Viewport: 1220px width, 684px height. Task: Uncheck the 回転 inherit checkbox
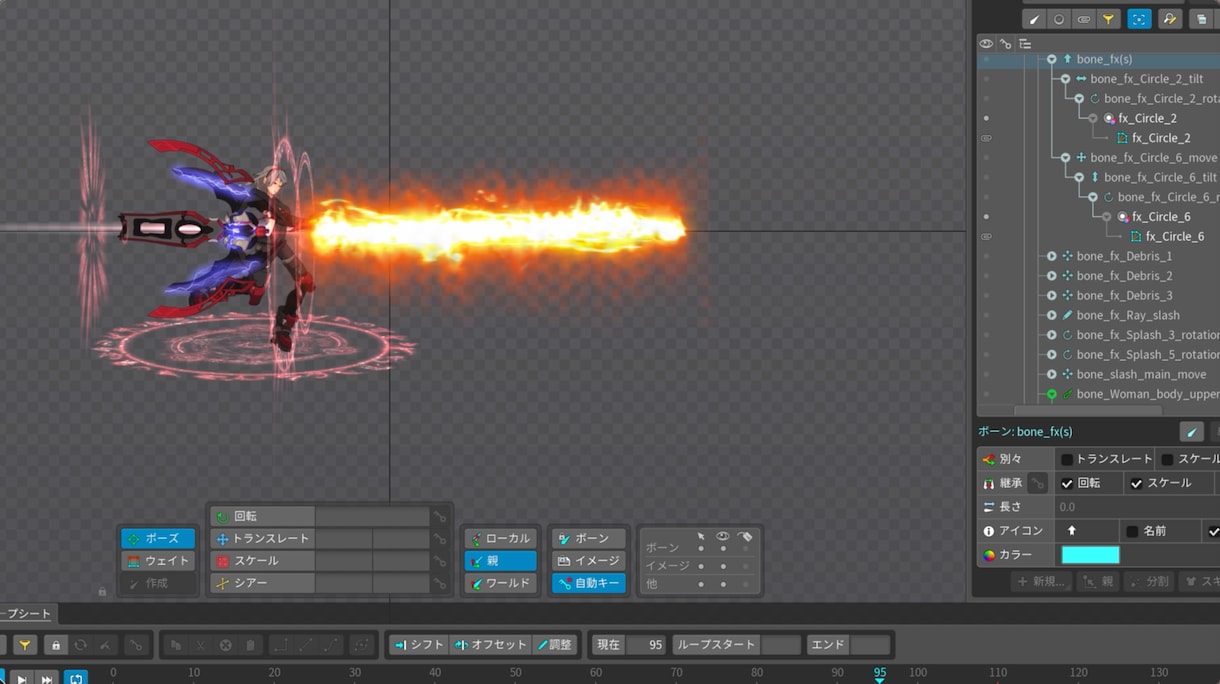pos(1067,483)
